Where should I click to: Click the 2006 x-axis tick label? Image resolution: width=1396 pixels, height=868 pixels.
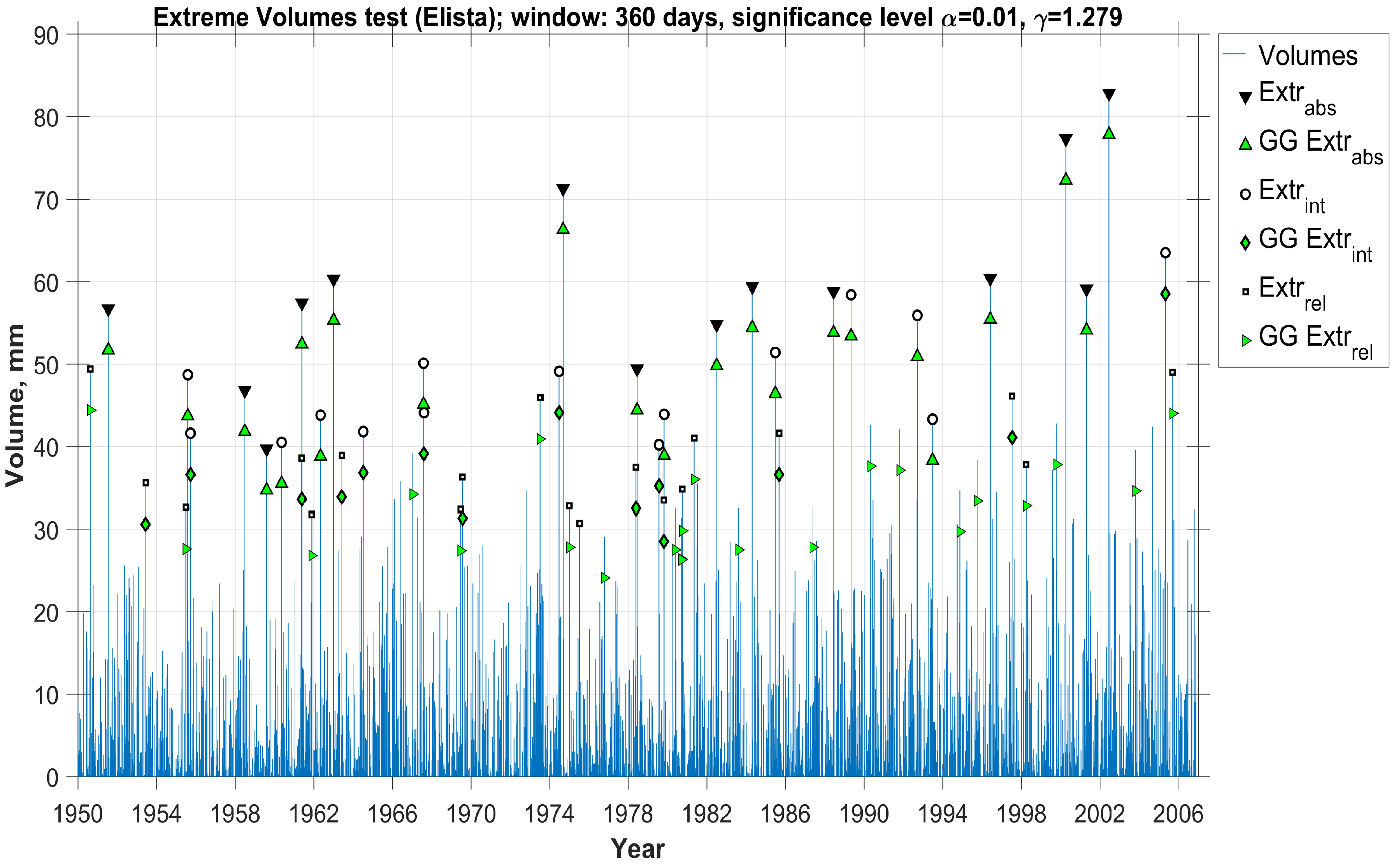point(1178,814)
